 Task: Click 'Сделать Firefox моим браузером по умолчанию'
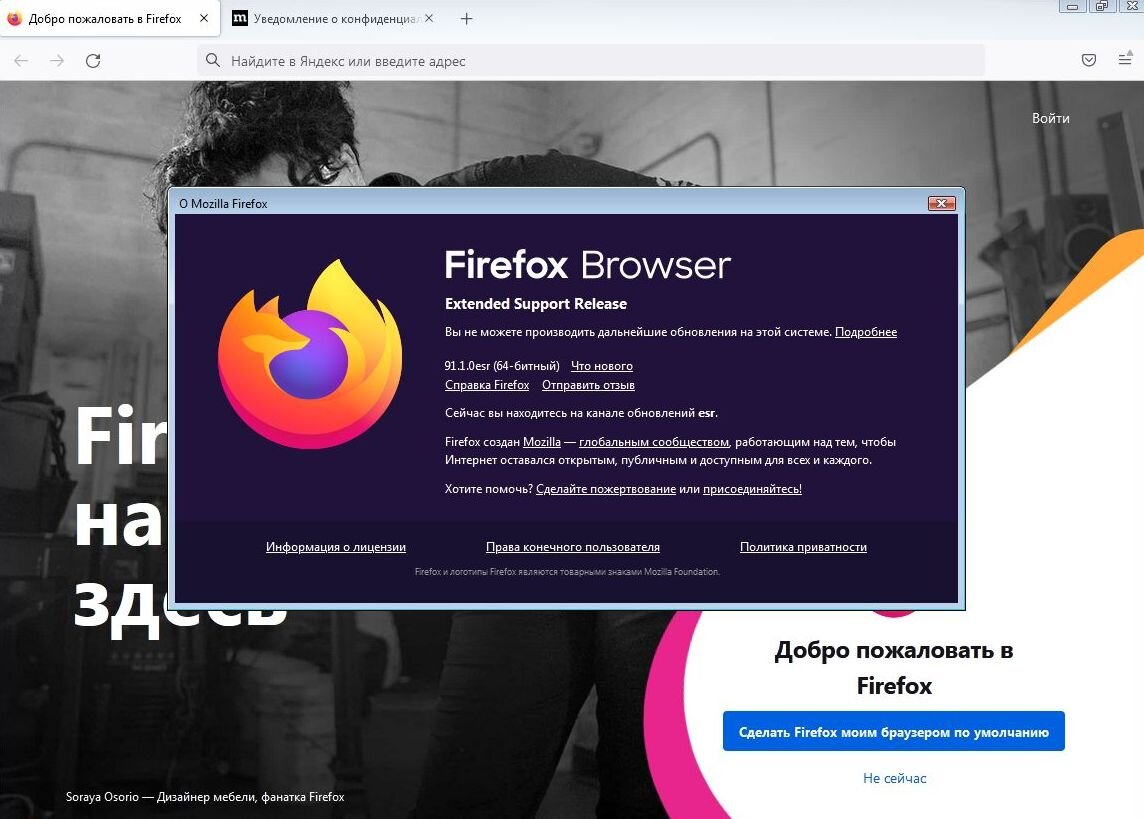click(x=894, y=731)
